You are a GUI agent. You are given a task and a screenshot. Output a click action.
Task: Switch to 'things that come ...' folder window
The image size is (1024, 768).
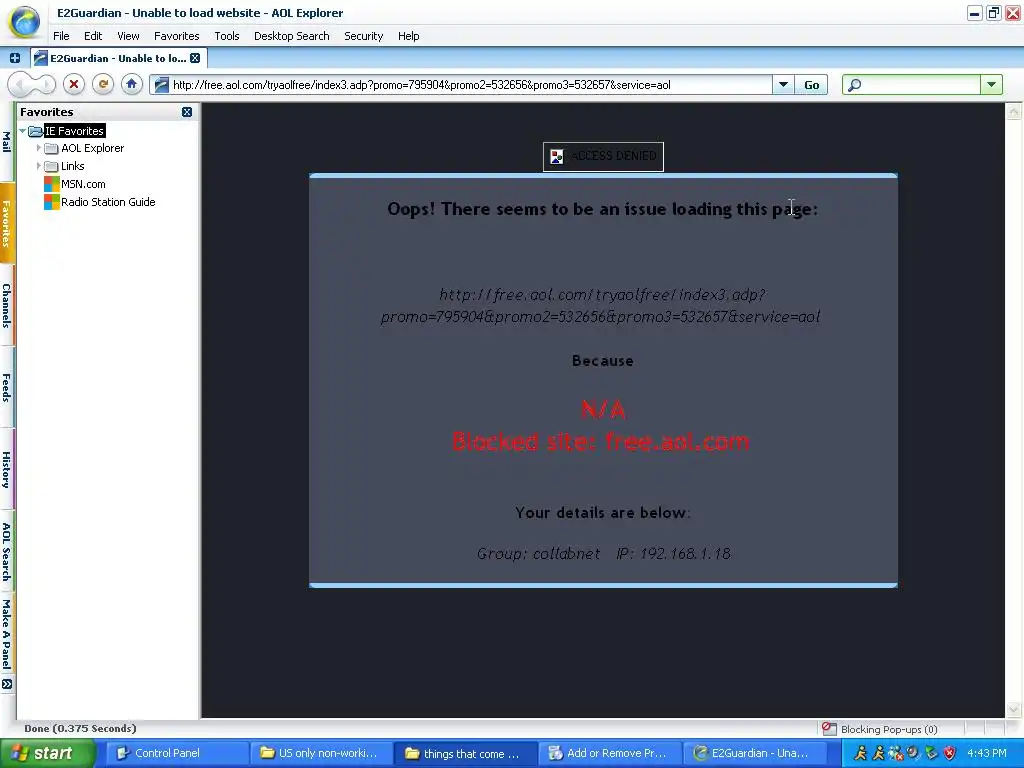[x=465, y=753]
